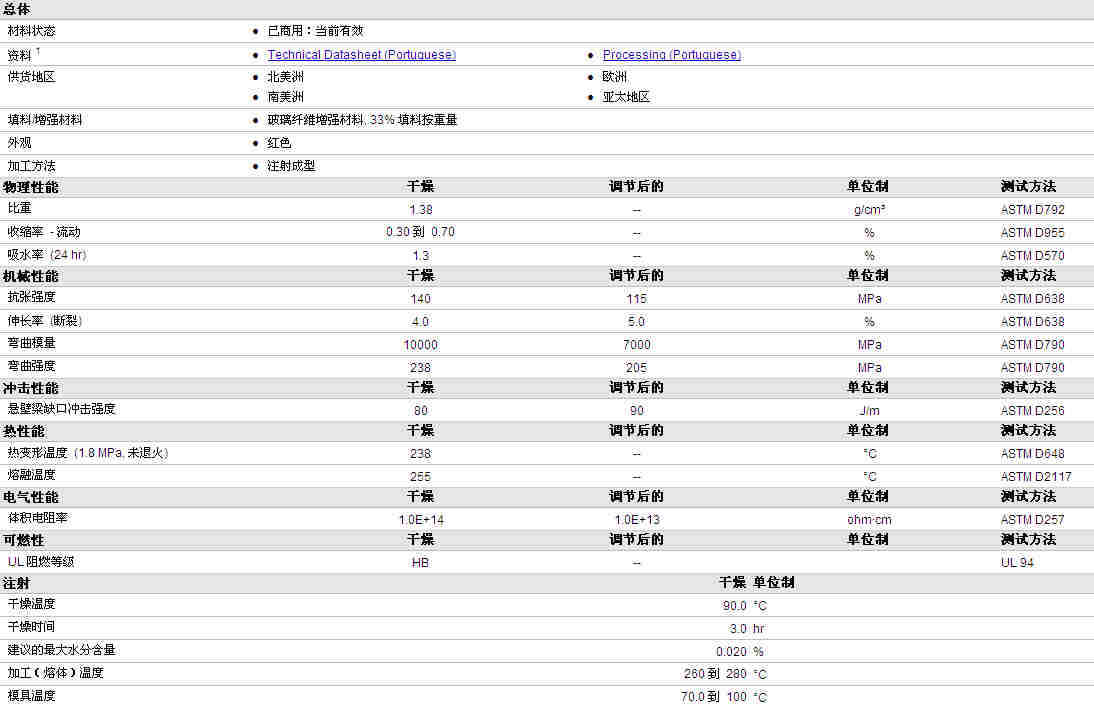Screen dimensions: 1094x705
Task: Click the 总体 section header
Action: click(x=17, y=9)
